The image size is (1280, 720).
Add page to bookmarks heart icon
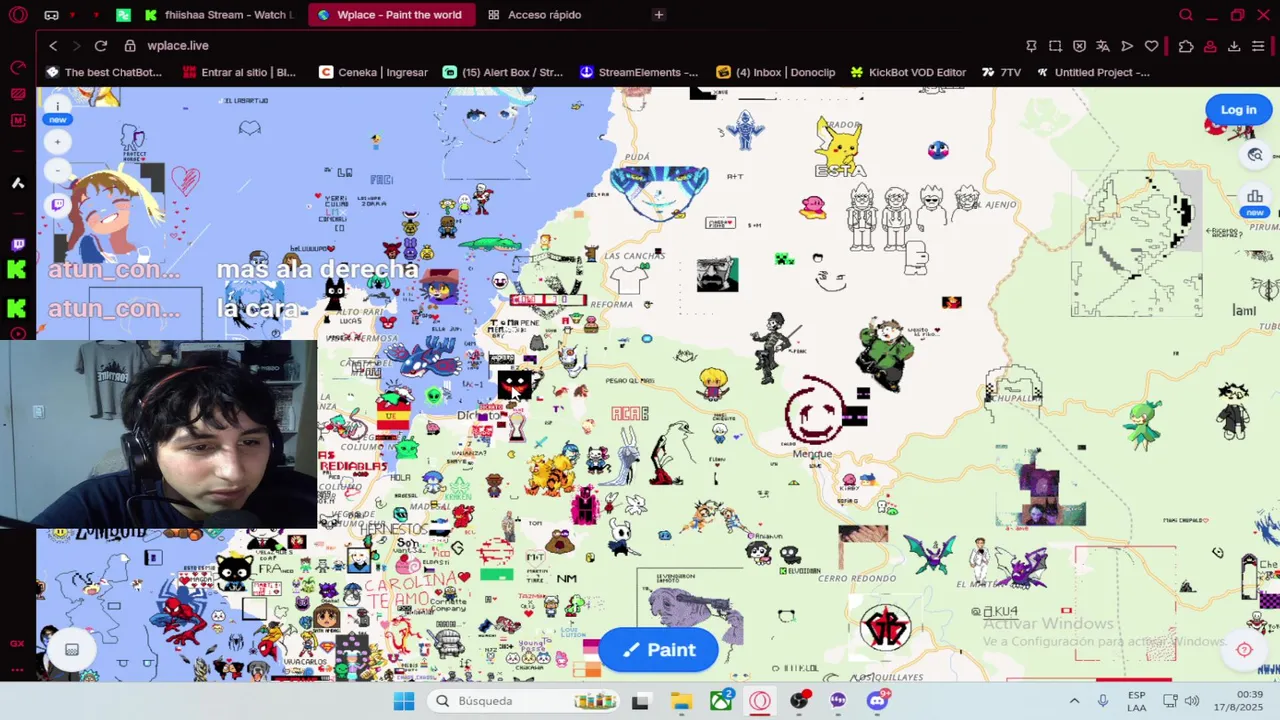(x=1151, y=46)
